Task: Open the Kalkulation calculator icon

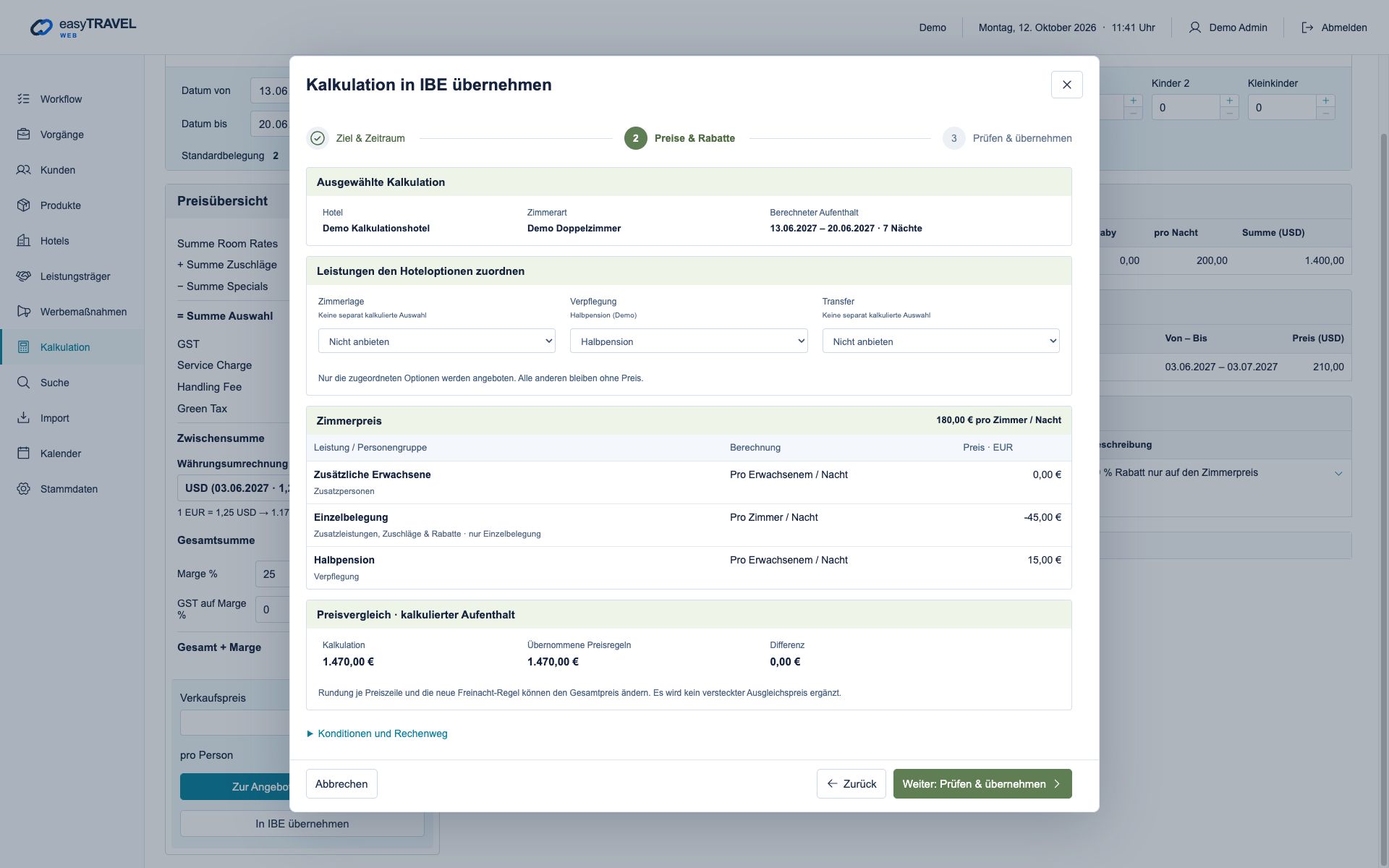Action: tap(24, 347)
